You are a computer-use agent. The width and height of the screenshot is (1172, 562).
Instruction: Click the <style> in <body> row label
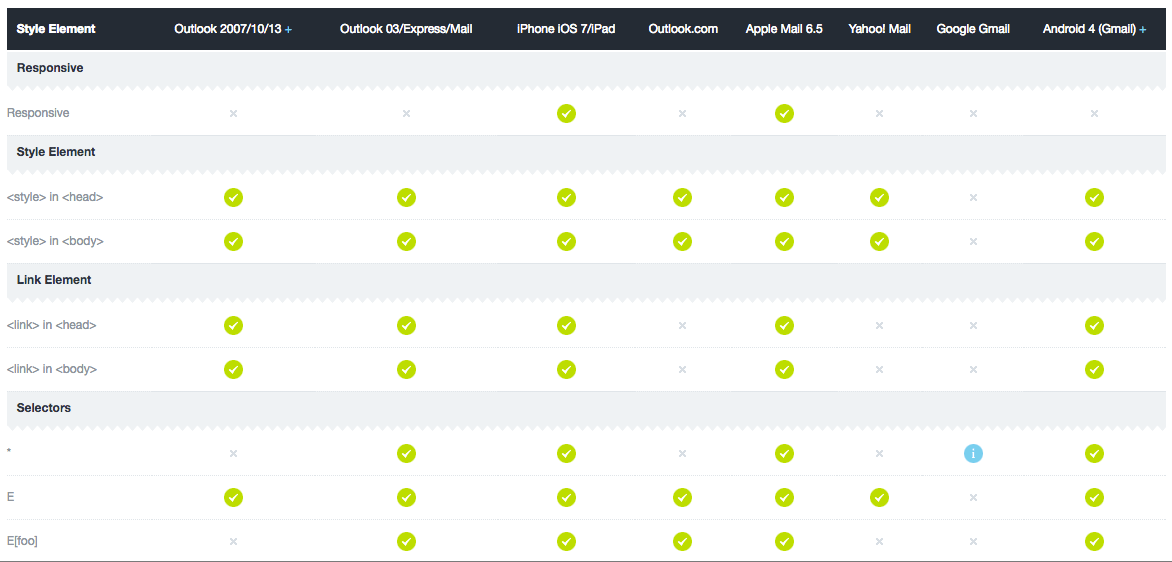pyautogui.click(x=55, y=241)
